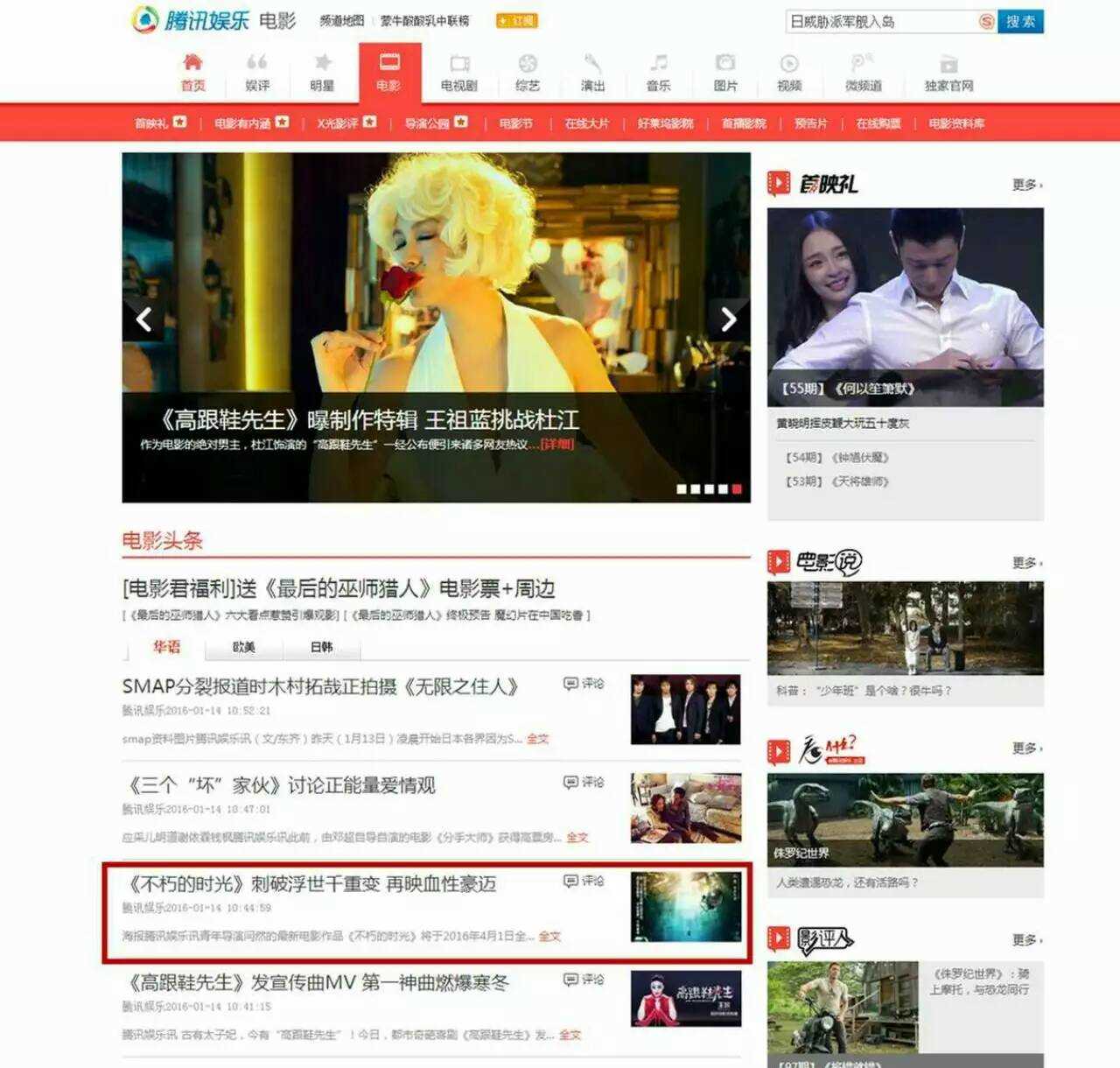Open the 《不朽的时光》 poster thumbnail
1120x1068 pixels.
[x=686, y=907]
